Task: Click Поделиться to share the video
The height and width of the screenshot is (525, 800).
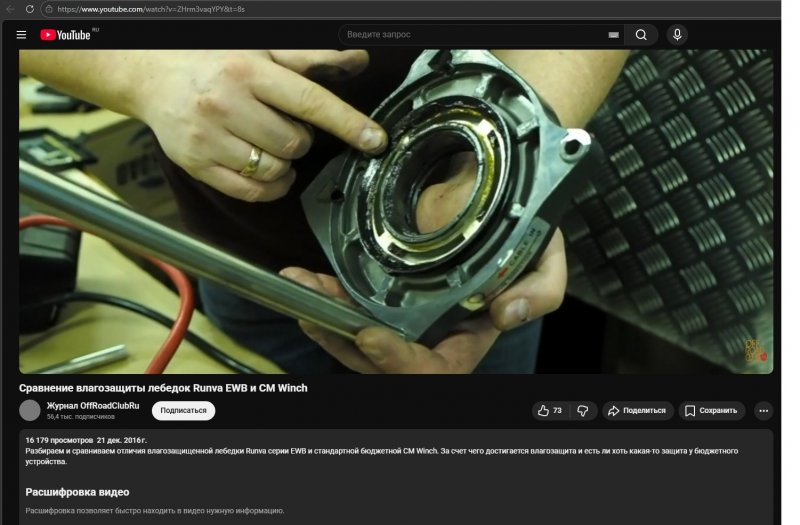Action: (x=637, y=410)
